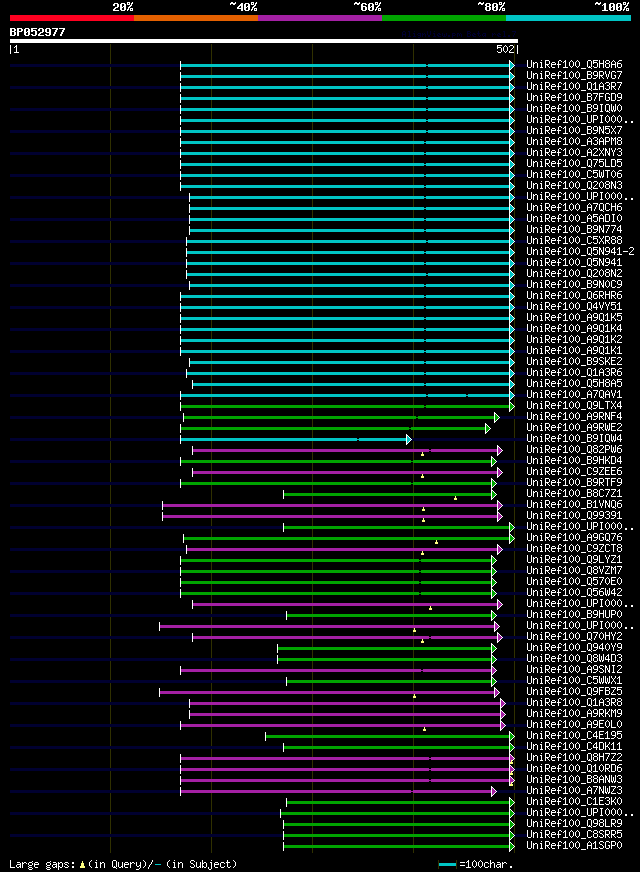Viewport: 640px width, 872px height.
Task: Select the UniRef100_Q75LD5 label
Action: click(x=574, y=164)
